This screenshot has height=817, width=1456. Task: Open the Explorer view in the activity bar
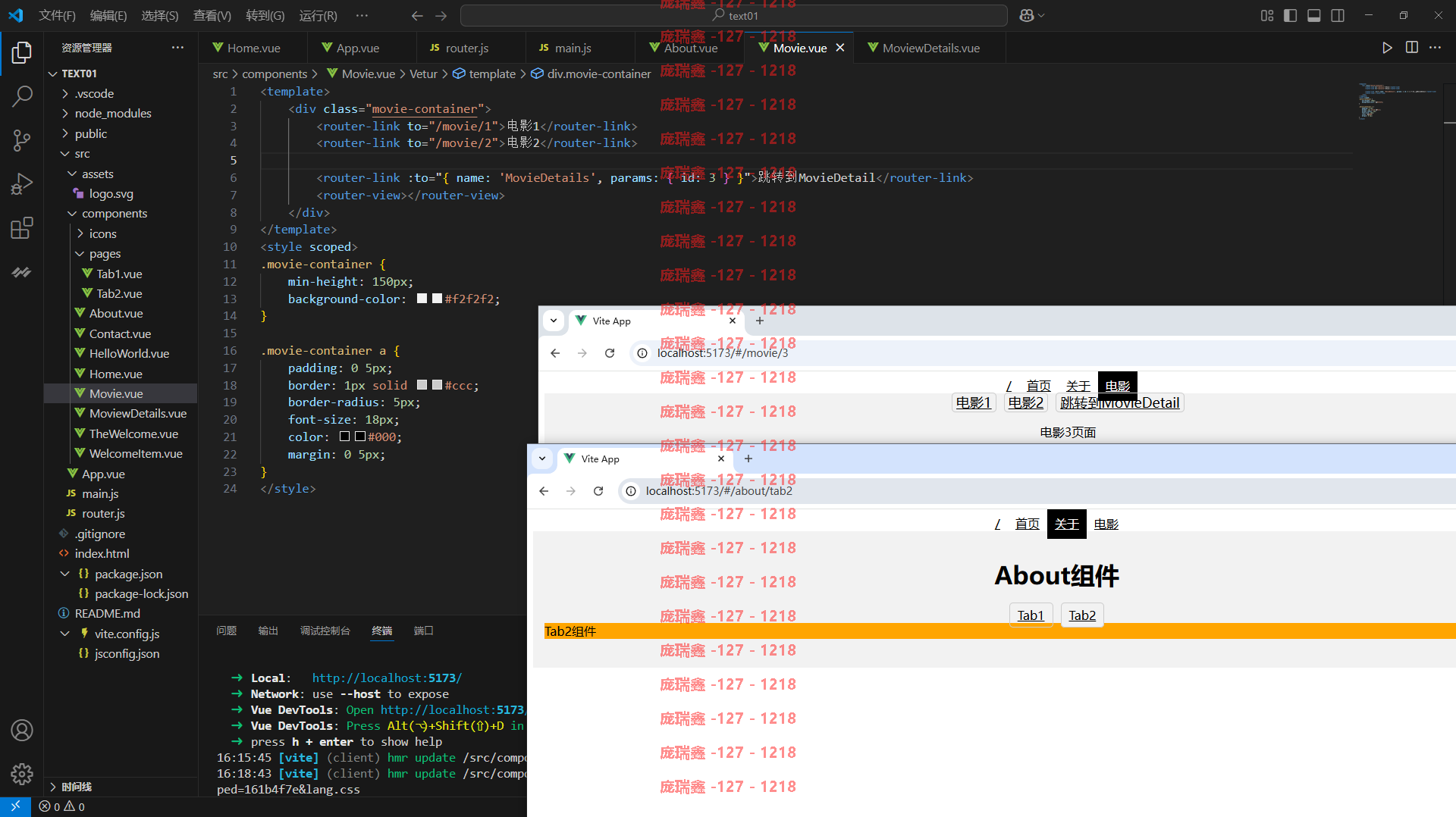click(22, 52)
